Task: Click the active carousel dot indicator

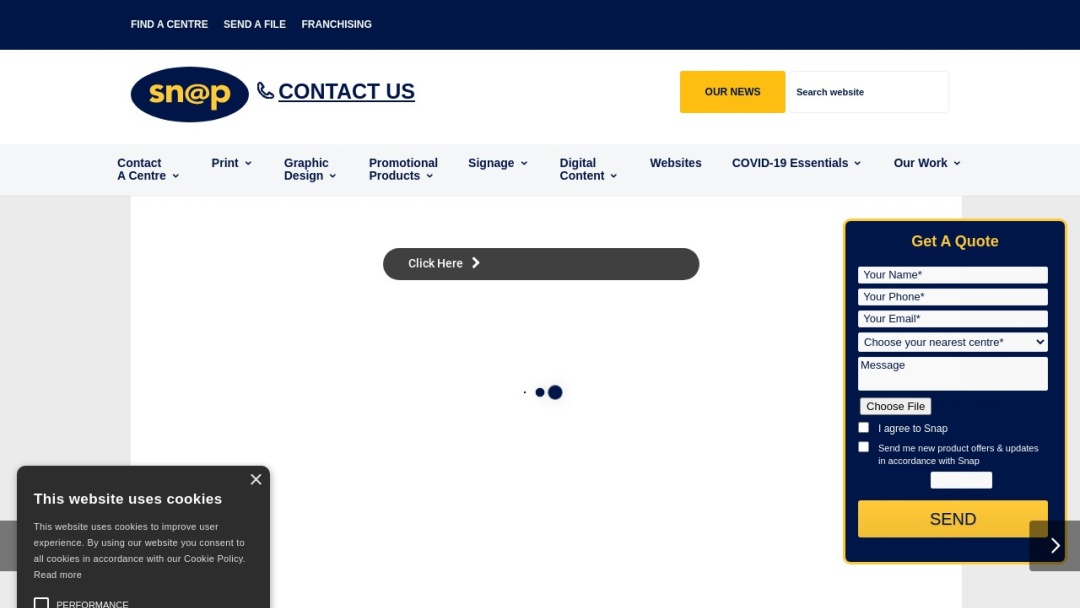Action: click(555, 392)
